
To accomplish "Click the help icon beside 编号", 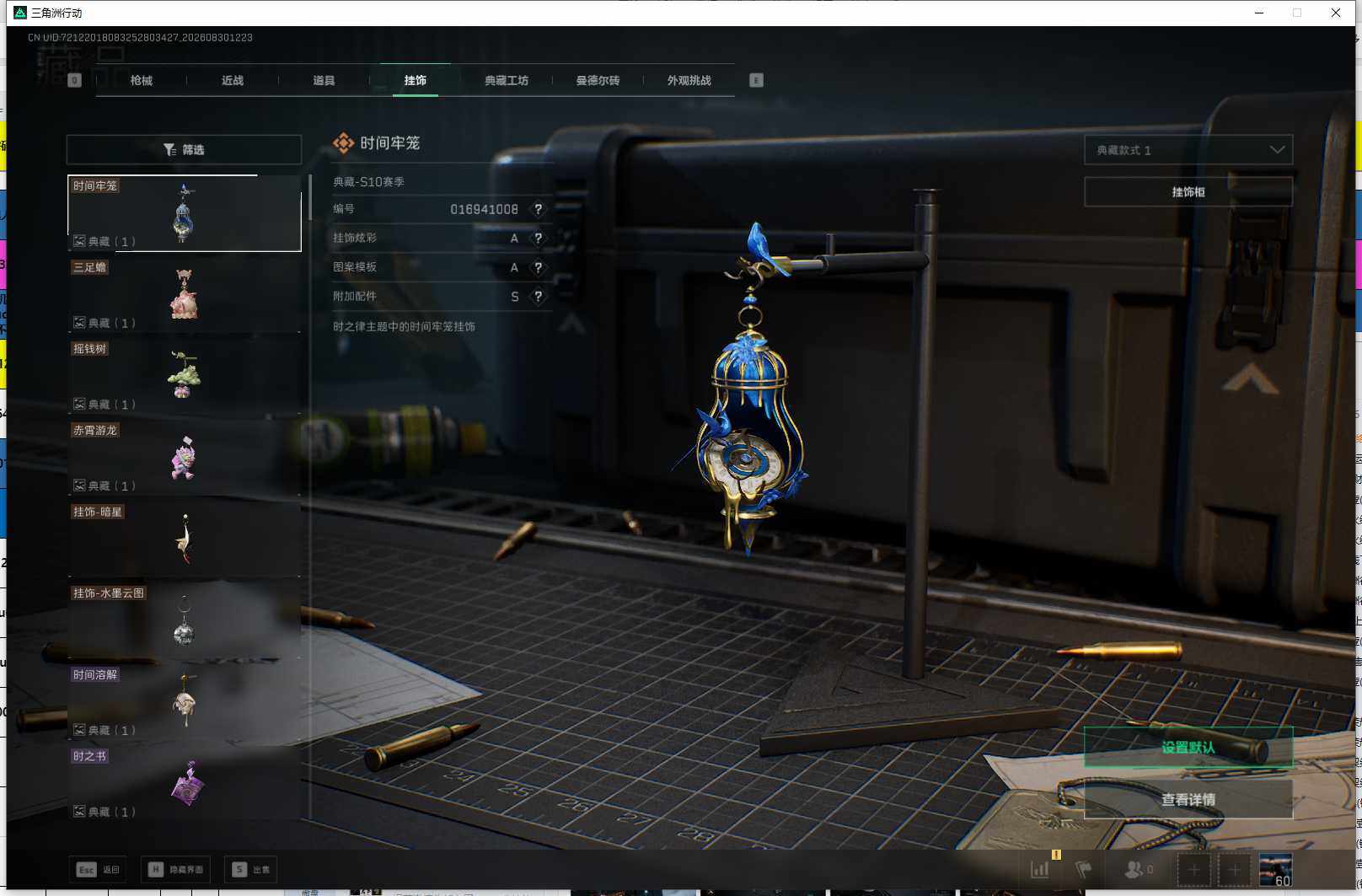I will [539, 209].
